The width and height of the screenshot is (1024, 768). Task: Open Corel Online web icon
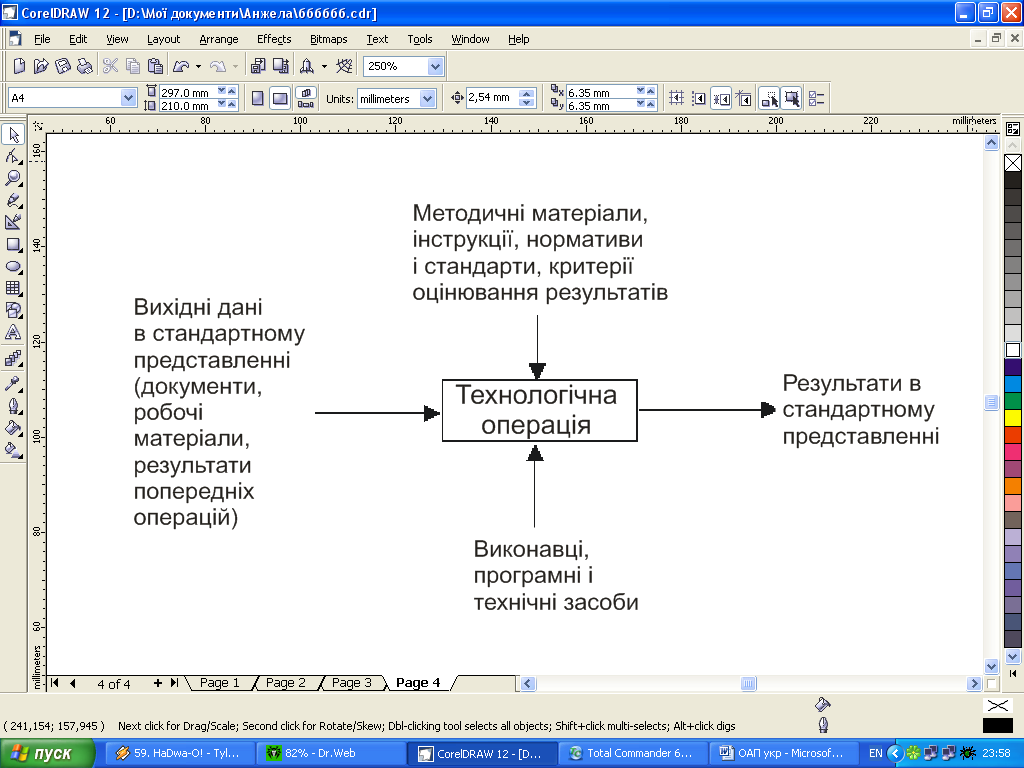click(x=344, y=66)
